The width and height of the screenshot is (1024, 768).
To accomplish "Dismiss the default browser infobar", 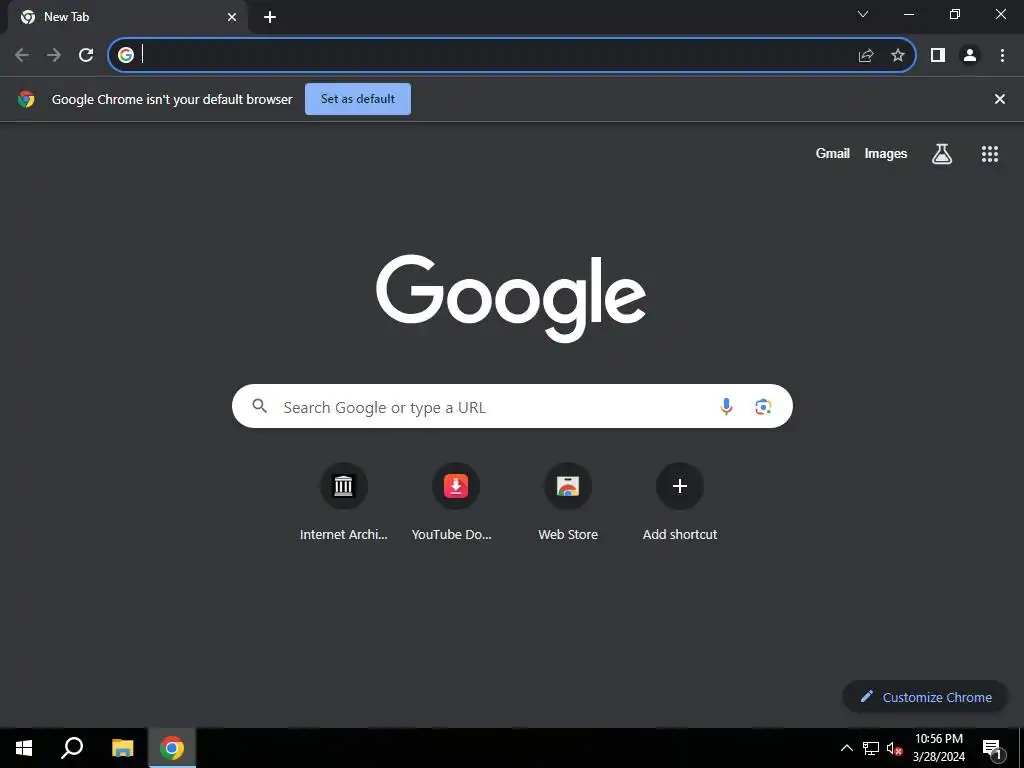I will click(1000, 99).
